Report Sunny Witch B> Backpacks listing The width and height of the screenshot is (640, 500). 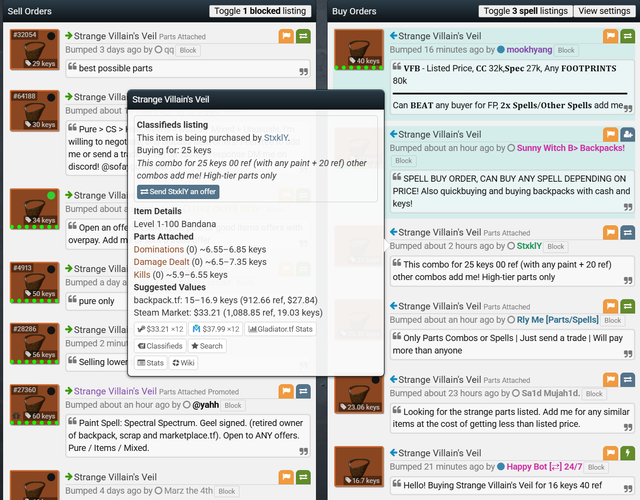pos(610,134)
